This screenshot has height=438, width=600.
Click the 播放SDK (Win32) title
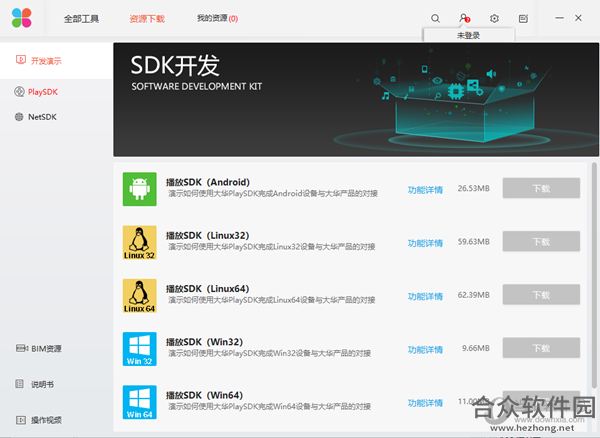tap(204, 342)
